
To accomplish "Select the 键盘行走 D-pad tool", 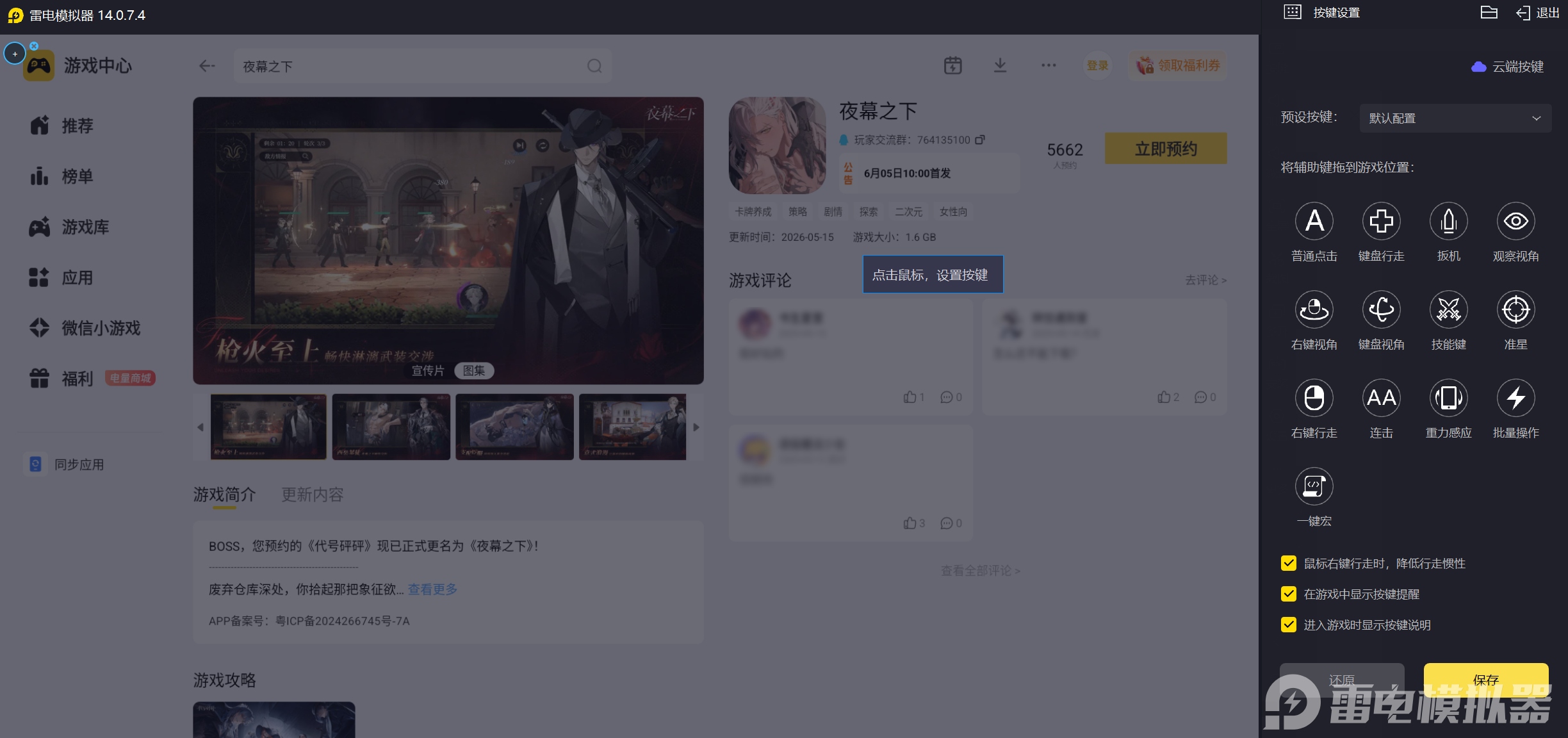I will [1381, 222].
